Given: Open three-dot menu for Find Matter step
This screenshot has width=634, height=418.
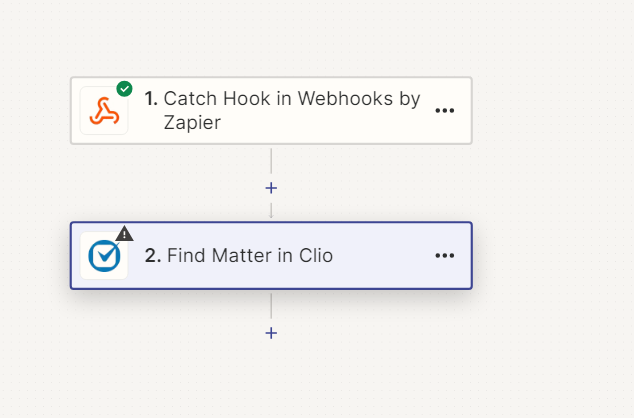Looking at the screenshot, I should click(x=445, y=255).
